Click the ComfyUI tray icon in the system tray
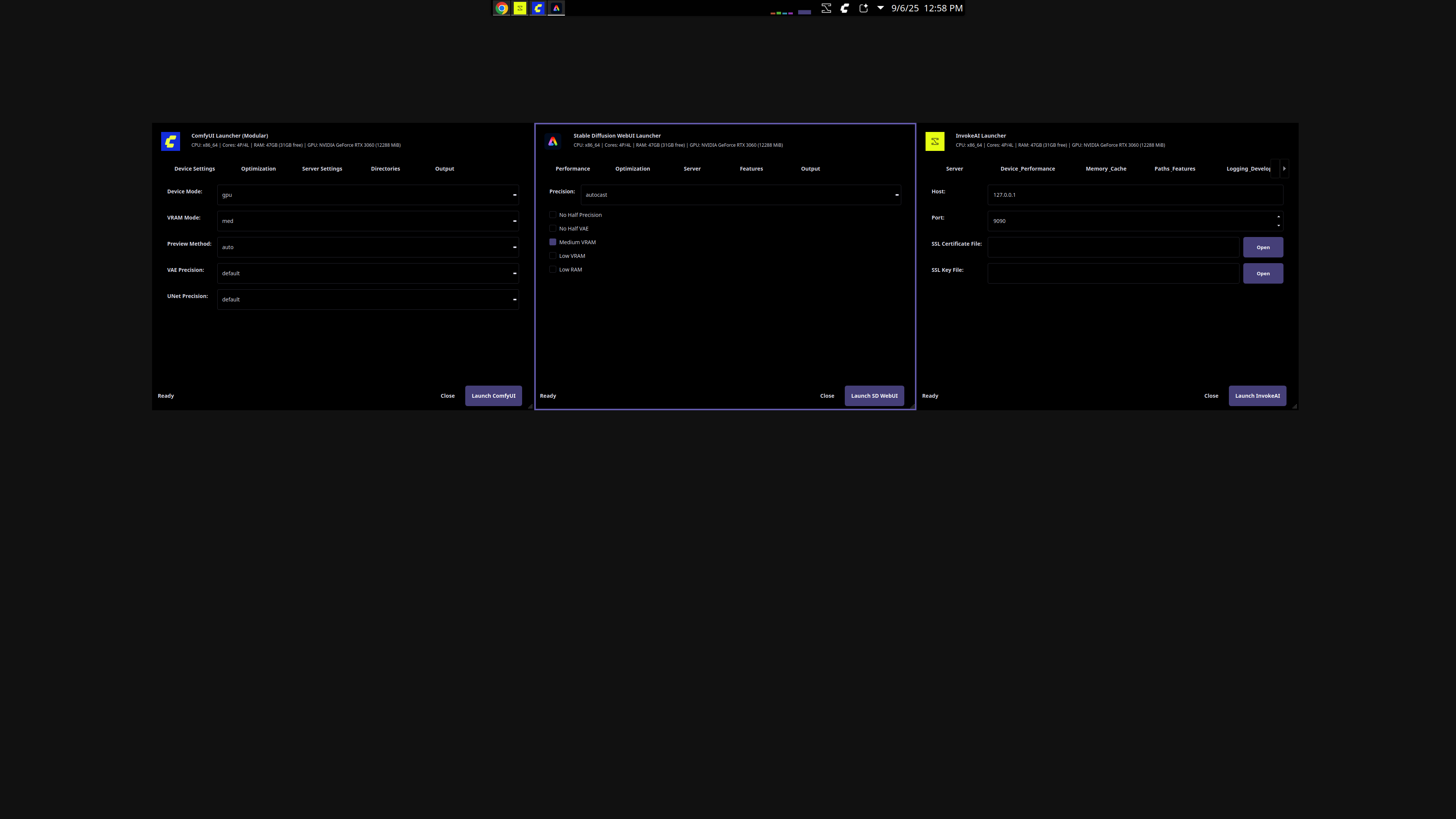Screen dimensions: 1456x819 click(845, 8)
